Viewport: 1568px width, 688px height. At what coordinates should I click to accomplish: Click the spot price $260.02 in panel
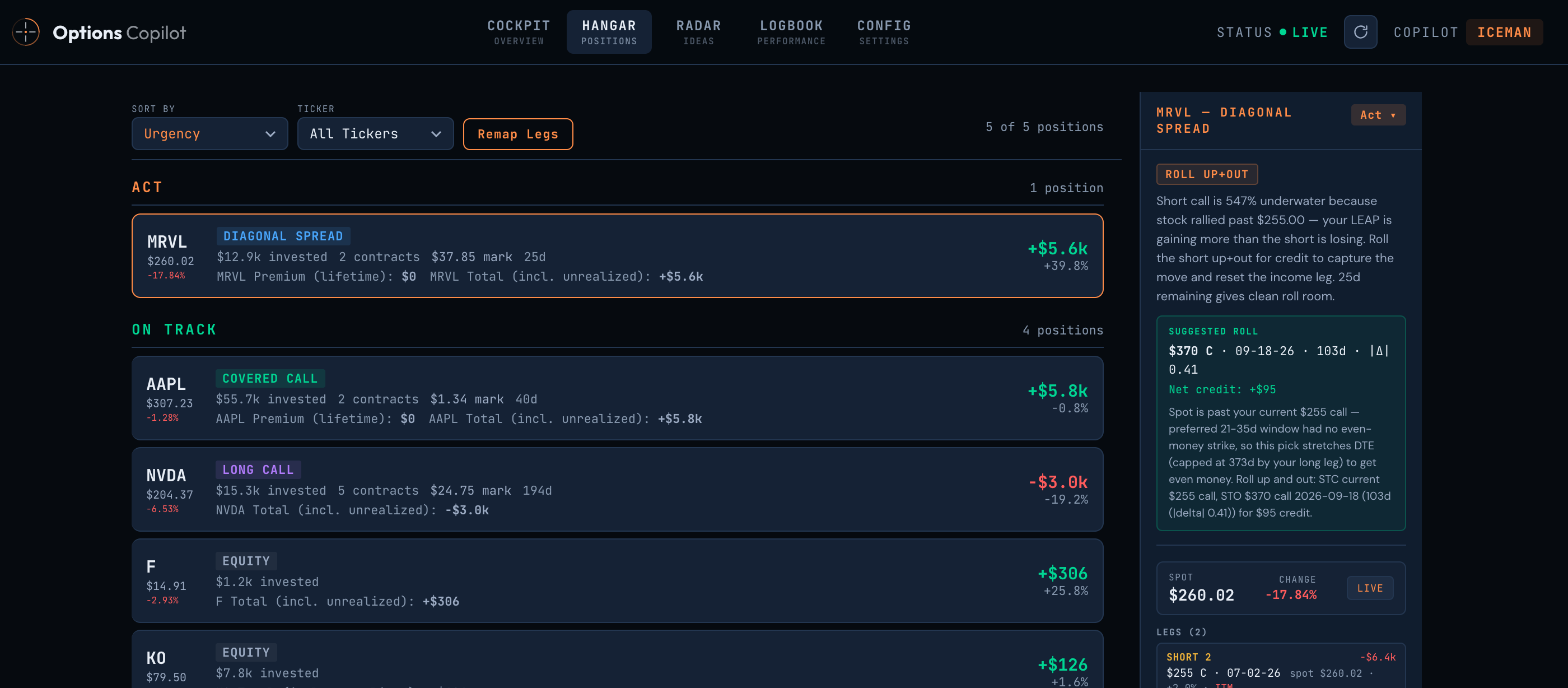click(1201, 596)
